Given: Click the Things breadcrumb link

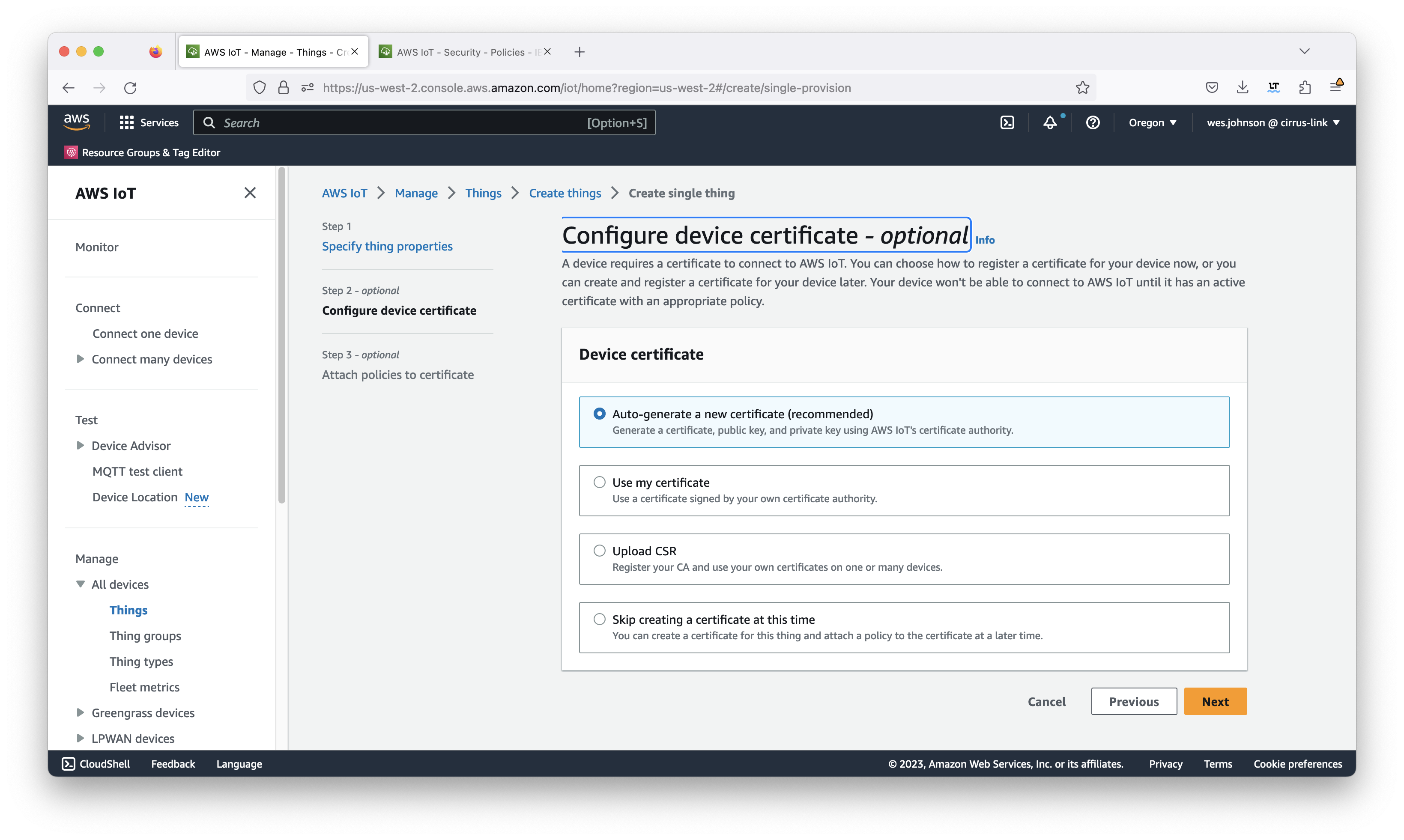Looking at the screenshot, I should pos(483,193).
